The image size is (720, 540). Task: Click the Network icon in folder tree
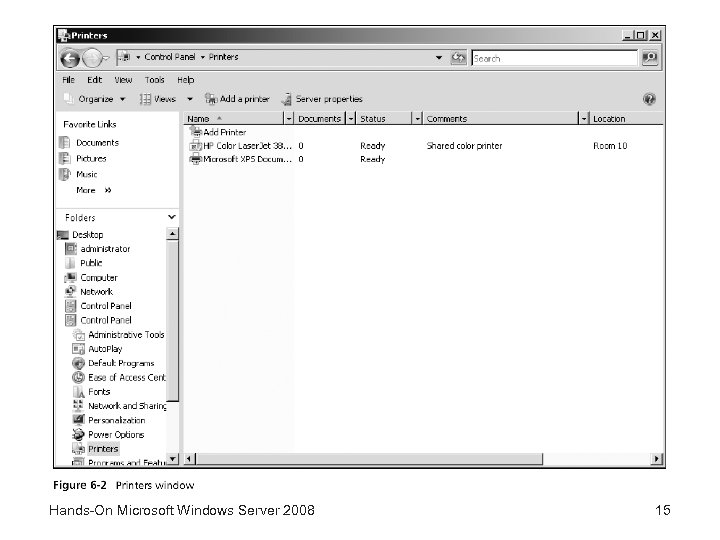[70, 291]
